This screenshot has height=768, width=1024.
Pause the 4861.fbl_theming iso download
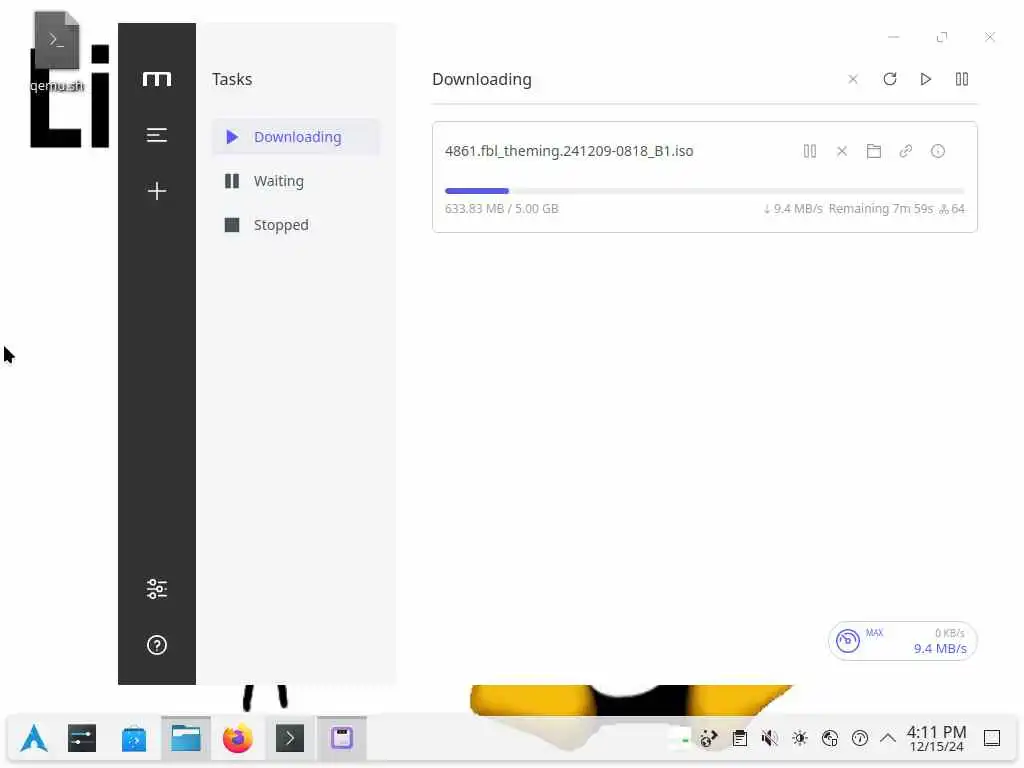pos(810,152)
